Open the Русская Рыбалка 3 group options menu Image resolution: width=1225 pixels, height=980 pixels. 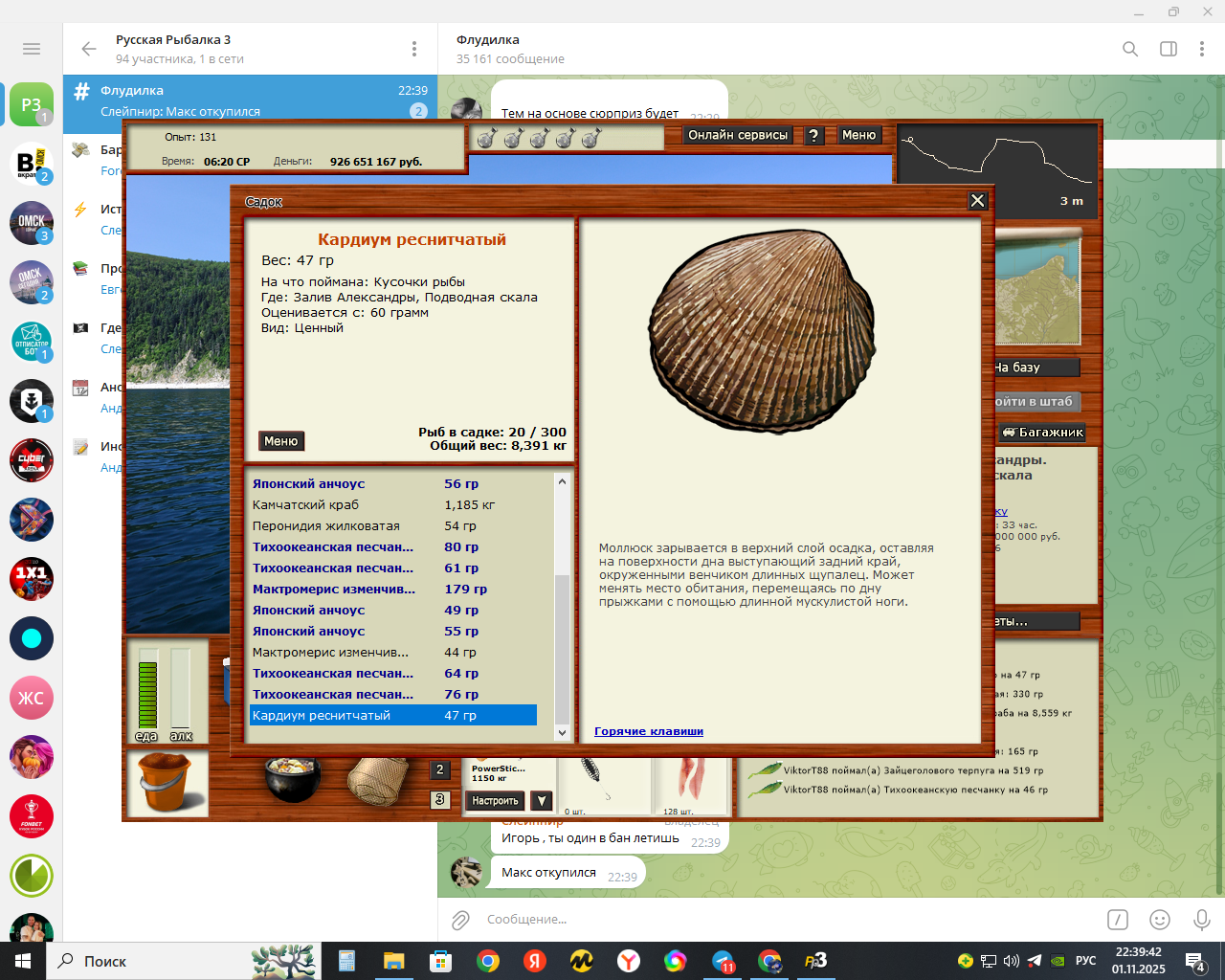pyautogui.click(x=414, y=49)
